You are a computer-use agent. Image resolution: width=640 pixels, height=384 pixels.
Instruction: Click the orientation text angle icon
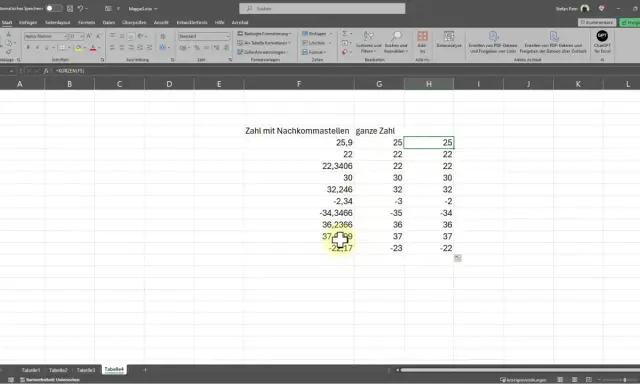pyautogui.click(x=141, y=36)
